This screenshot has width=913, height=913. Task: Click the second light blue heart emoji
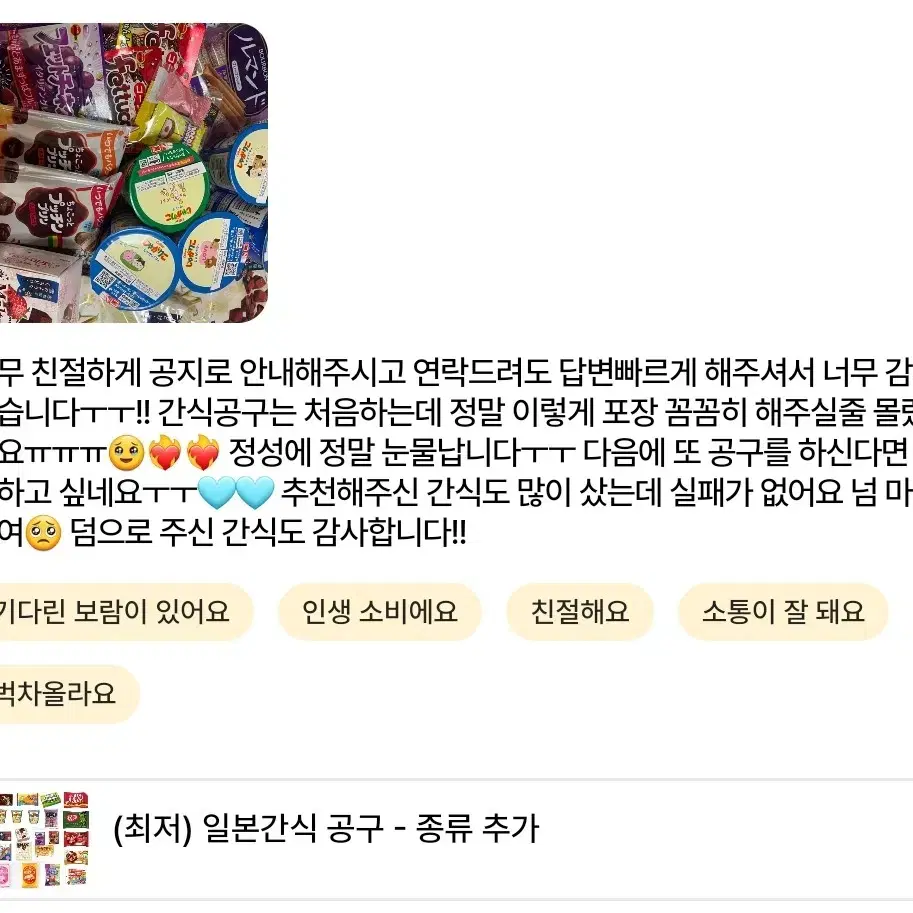click(255, 493)
